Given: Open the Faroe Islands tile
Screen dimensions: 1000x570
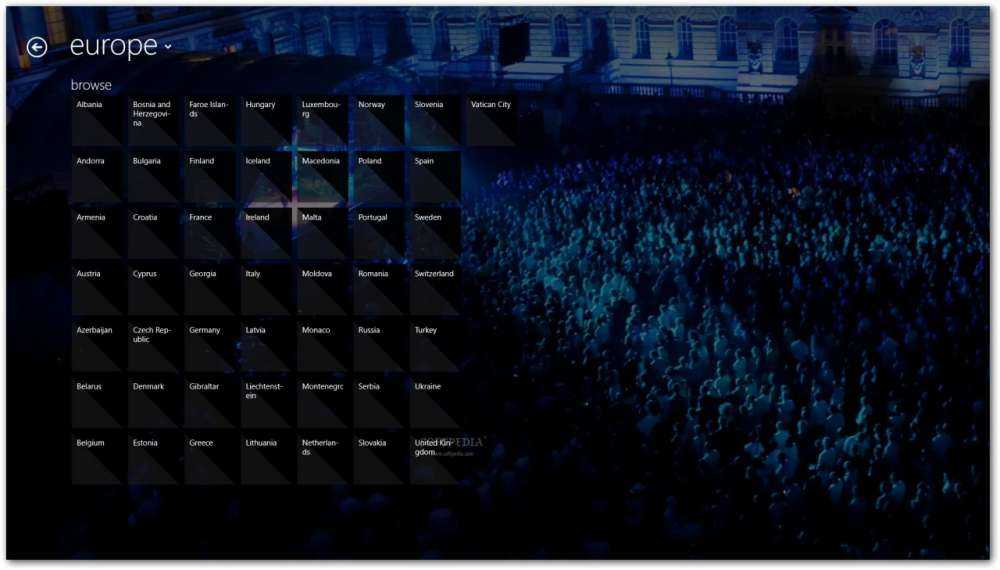Looking at the screenshot, I should pos(210,121).
